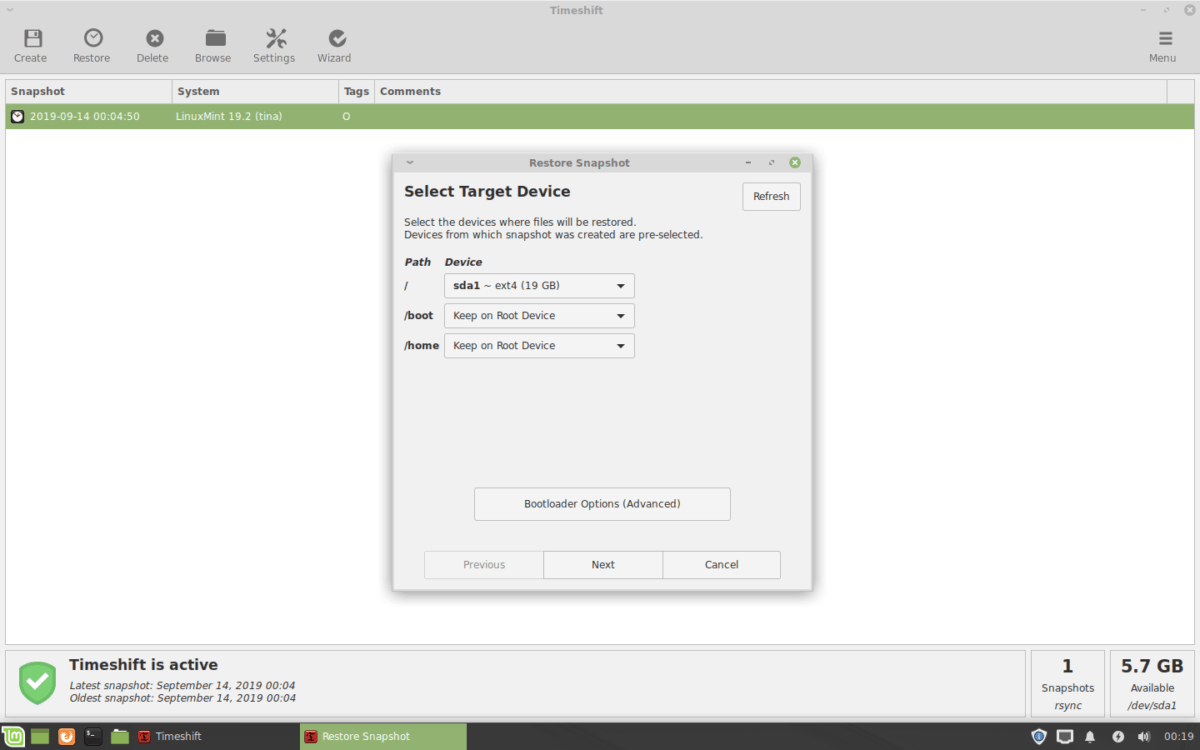Open Bootloader Options (Advanced)
Viewport: 1200px width, 750px height.
602,504
